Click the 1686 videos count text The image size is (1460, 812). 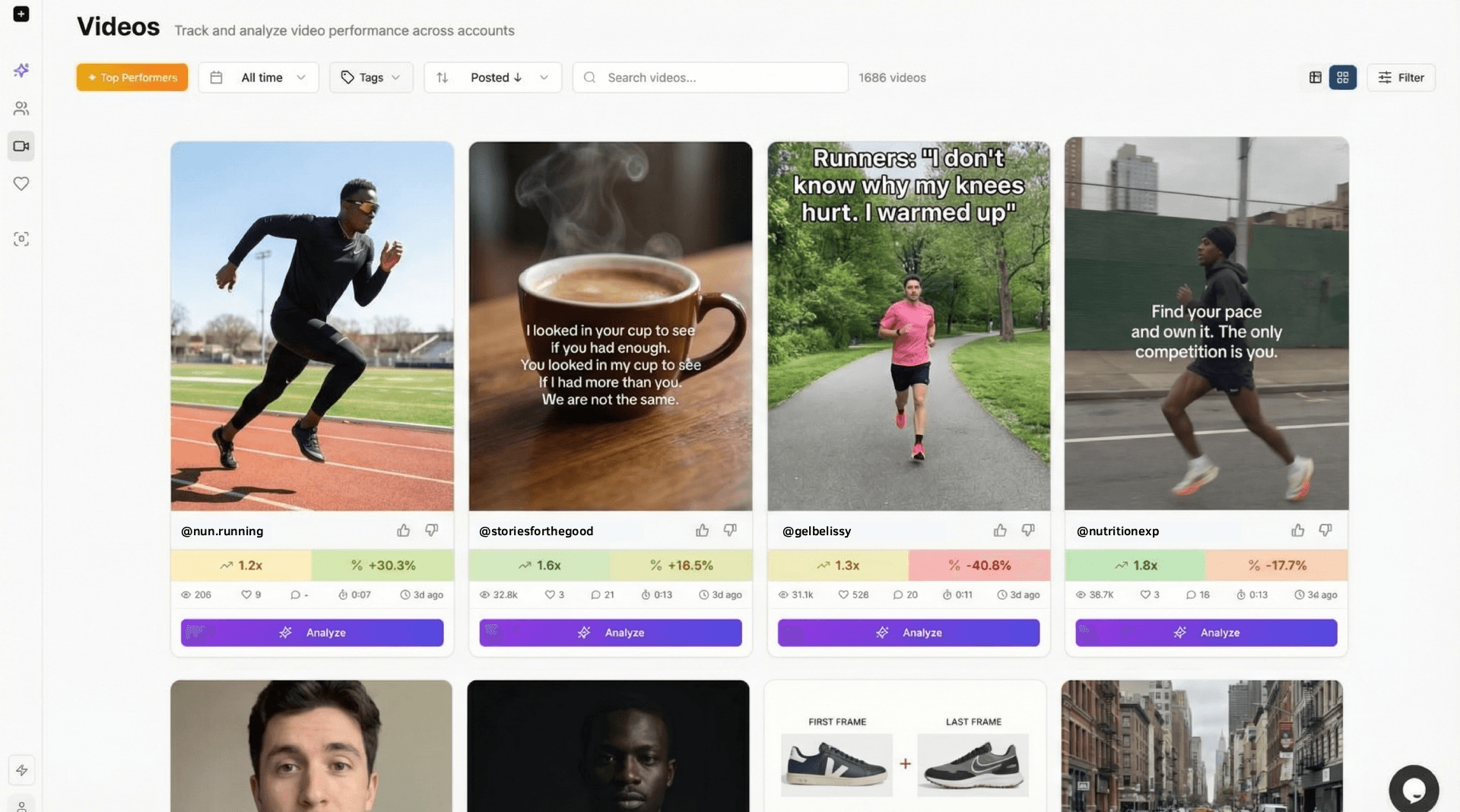[x=892, y=78]
